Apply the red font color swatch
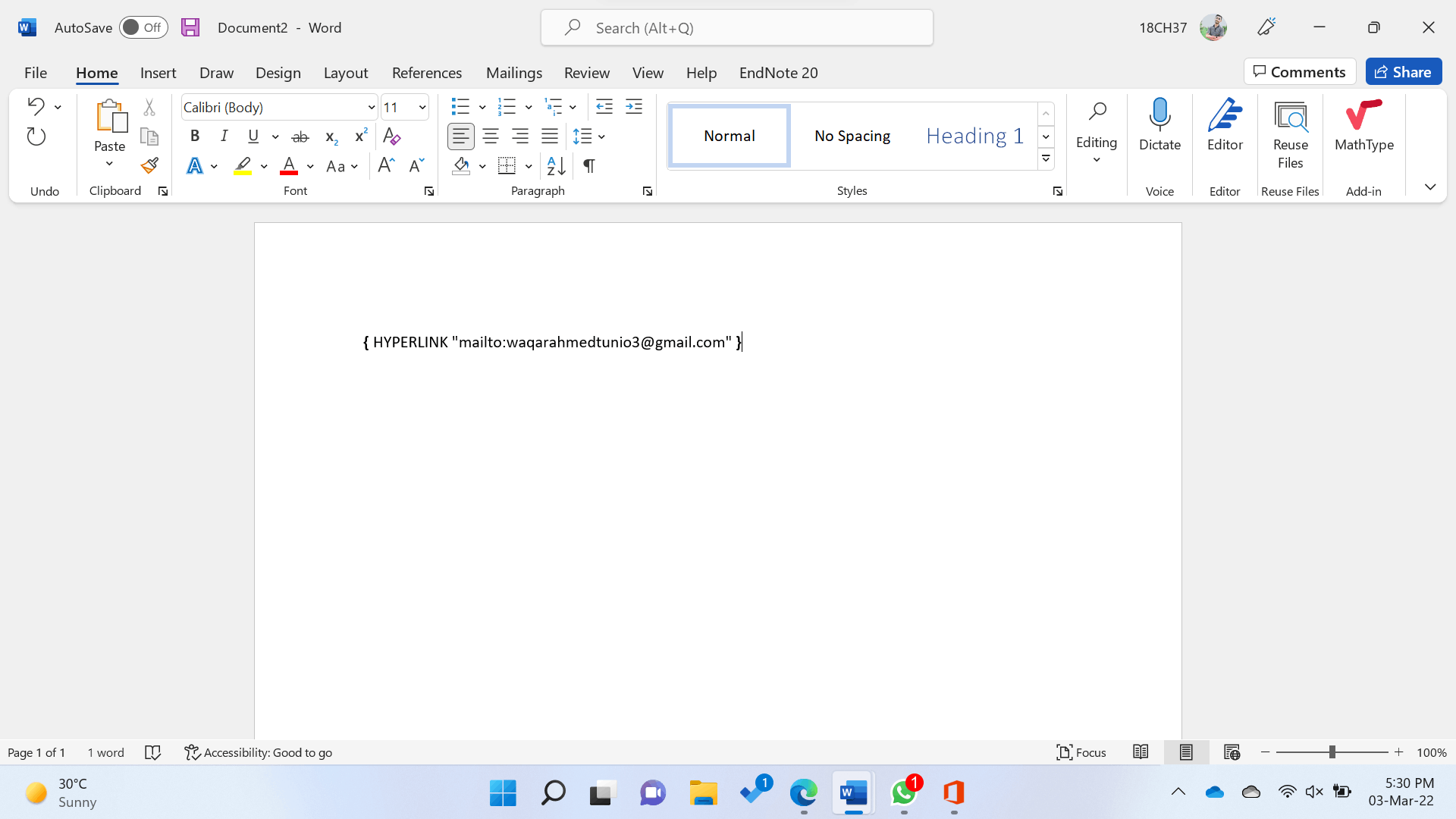 [x=289, y=165]
